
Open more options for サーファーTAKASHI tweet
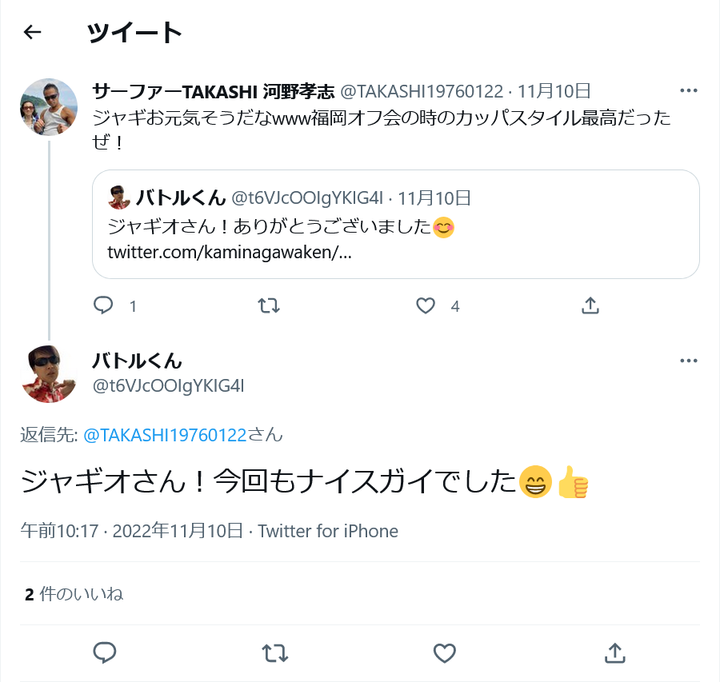688,90
